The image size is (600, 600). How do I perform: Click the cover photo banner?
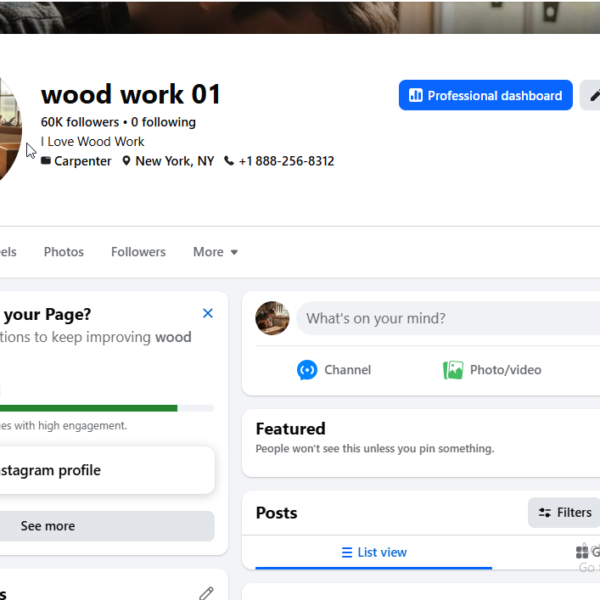[300, 17]
